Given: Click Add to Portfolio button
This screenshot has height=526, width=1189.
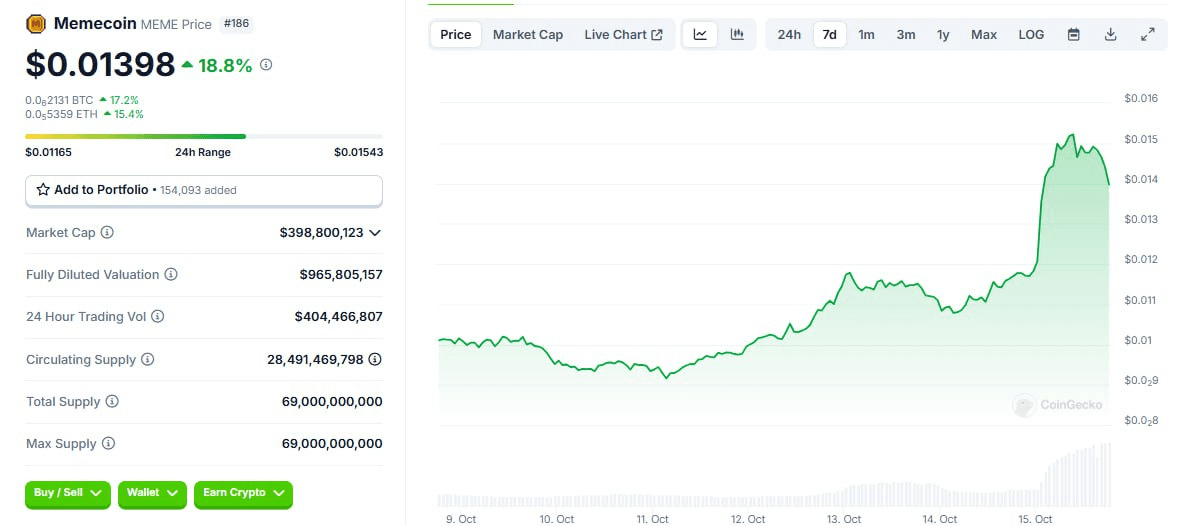Looking at the screenshot, I should (x=204, y=190).
